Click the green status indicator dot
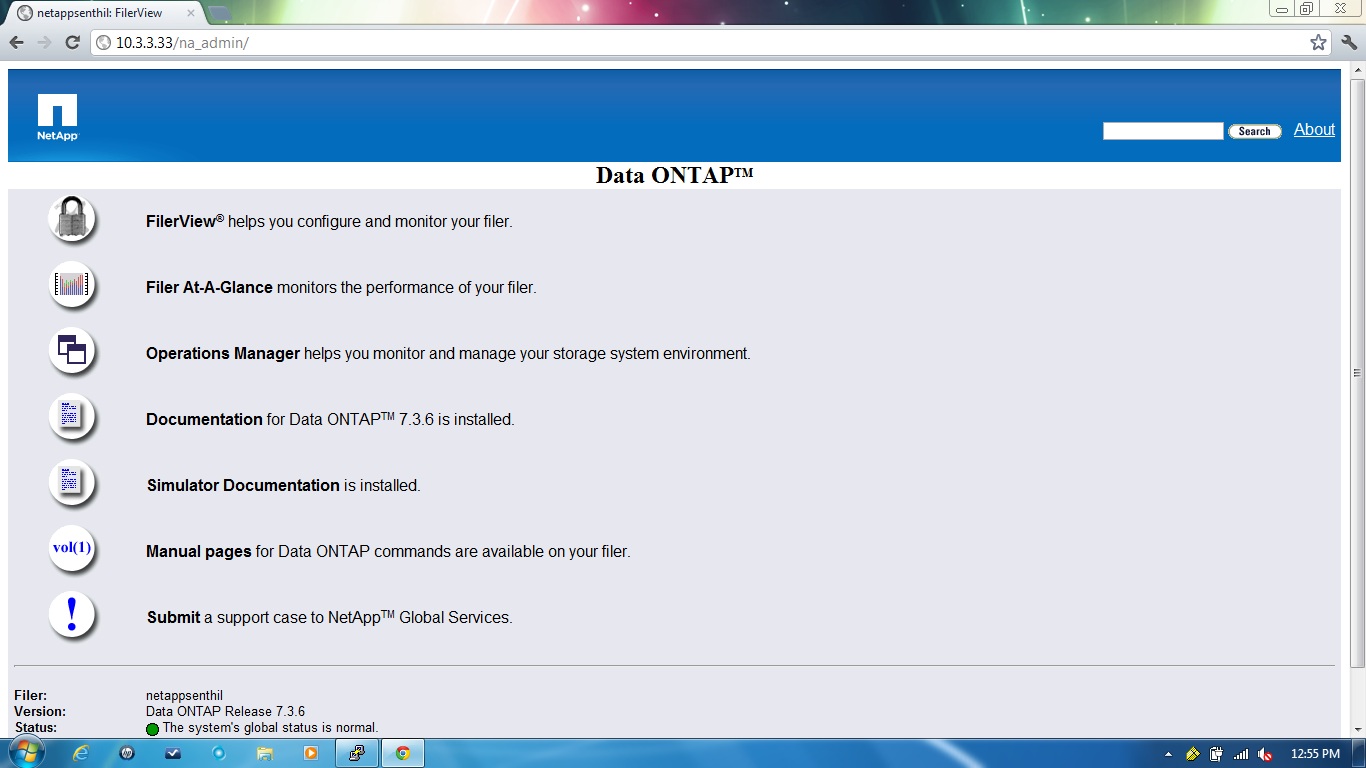The height and width of the screenshot is (768, 1366). (x=152, y=729)
